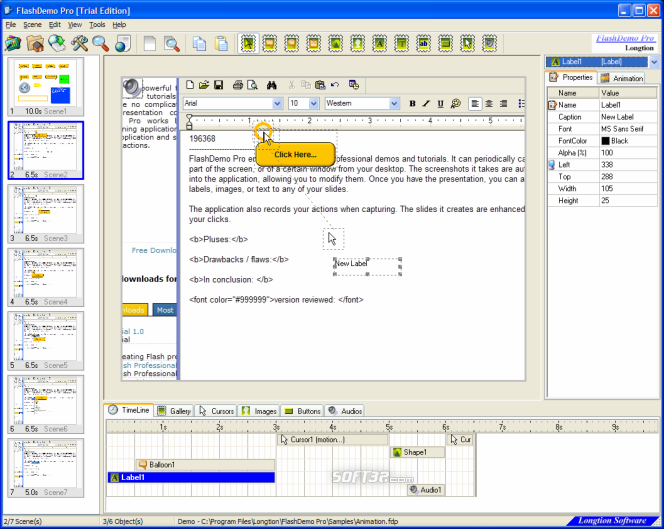Viewport: 664px width, 529px height.
Task: Click the 'Click Here...' balloon on canvas
Action: [295, 154]
